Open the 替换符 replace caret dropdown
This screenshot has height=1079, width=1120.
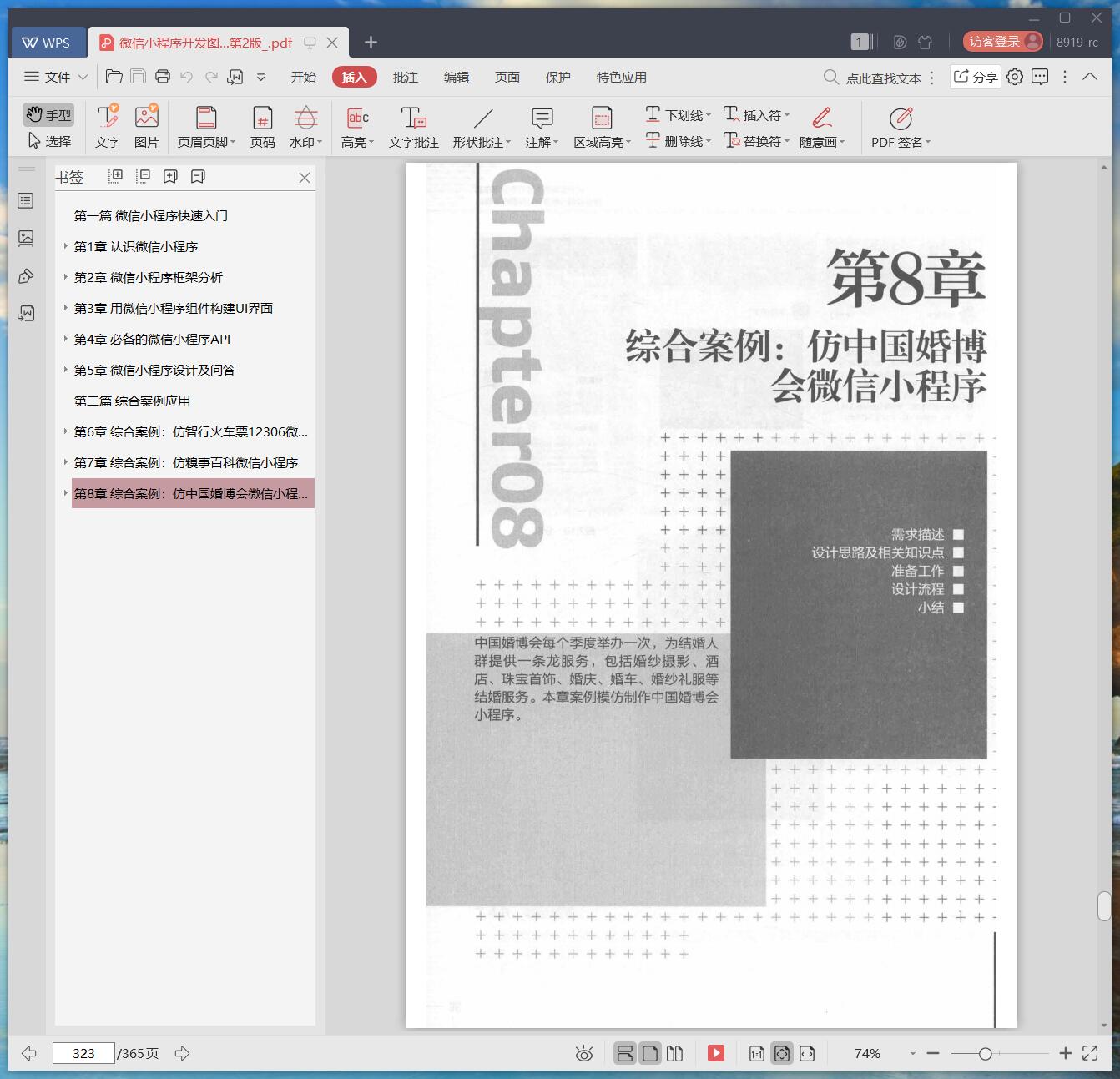(756, 141)
